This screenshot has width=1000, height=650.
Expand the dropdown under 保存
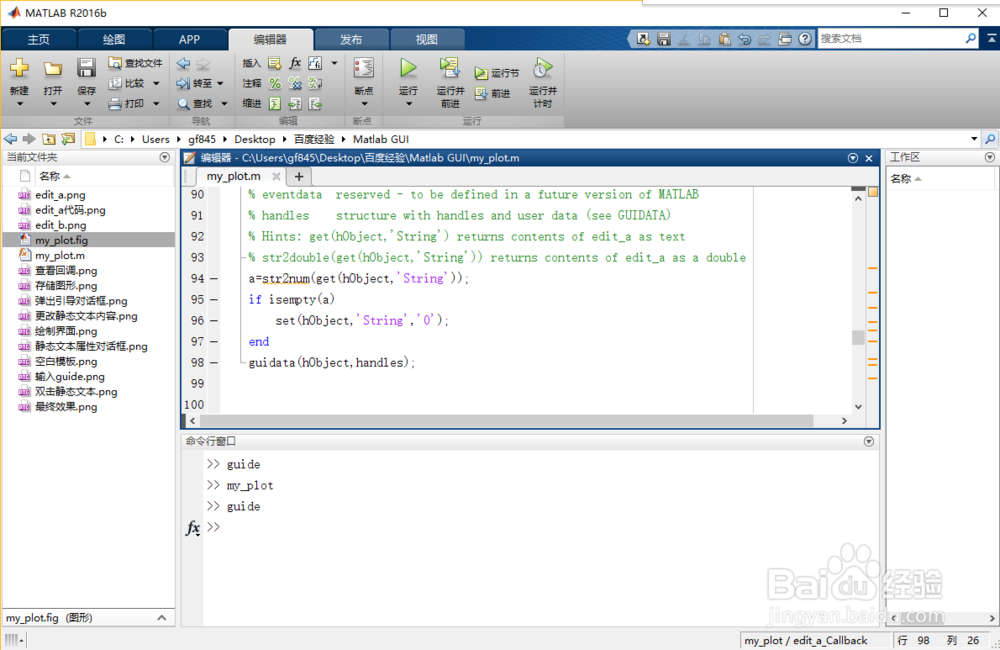87,104
